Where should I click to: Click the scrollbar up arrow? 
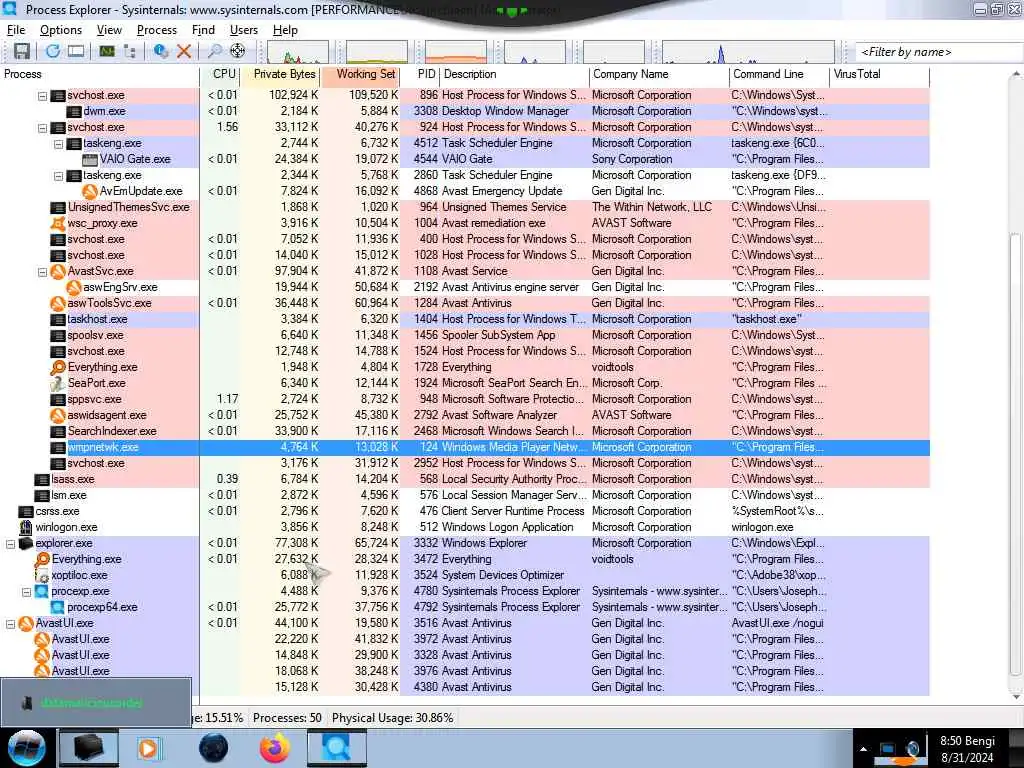tap(1016, 74)
